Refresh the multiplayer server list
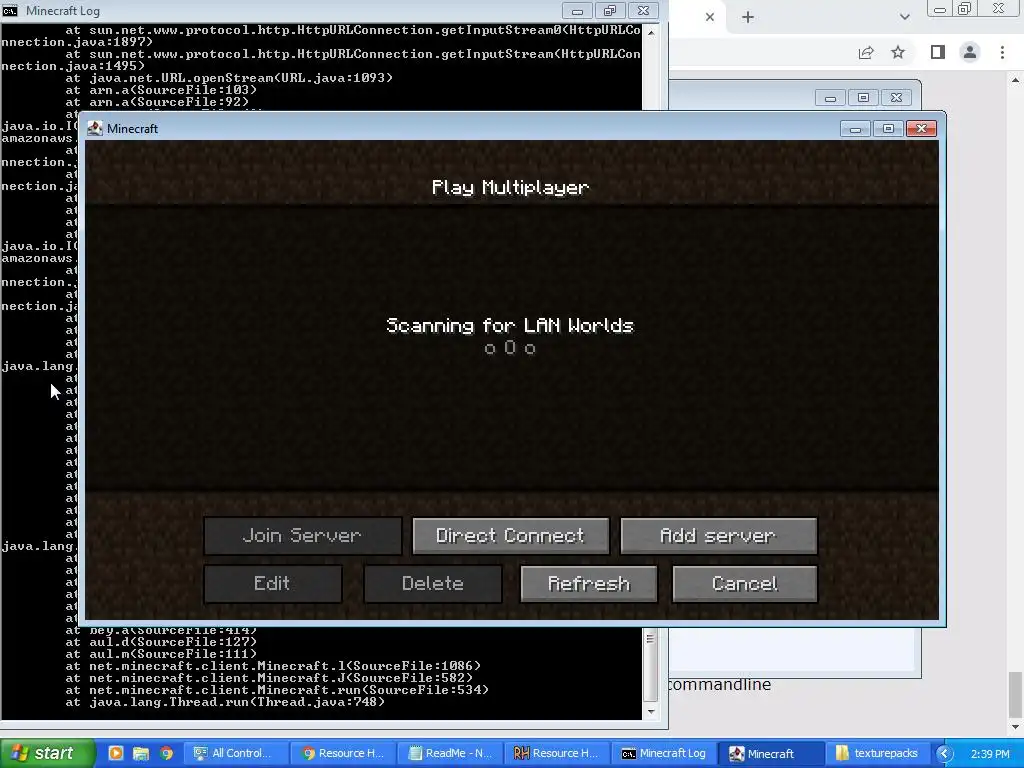The image size is (1024, 768). [588, 583]
